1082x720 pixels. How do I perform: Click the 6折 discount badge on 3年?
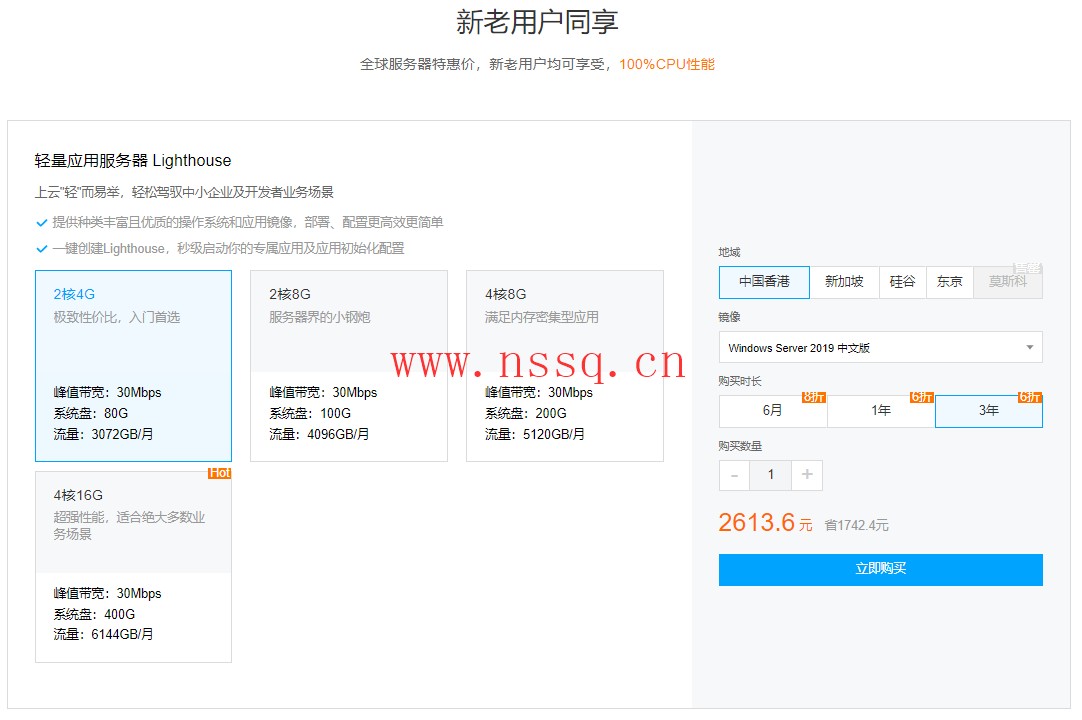click(x=1030, y=397)
